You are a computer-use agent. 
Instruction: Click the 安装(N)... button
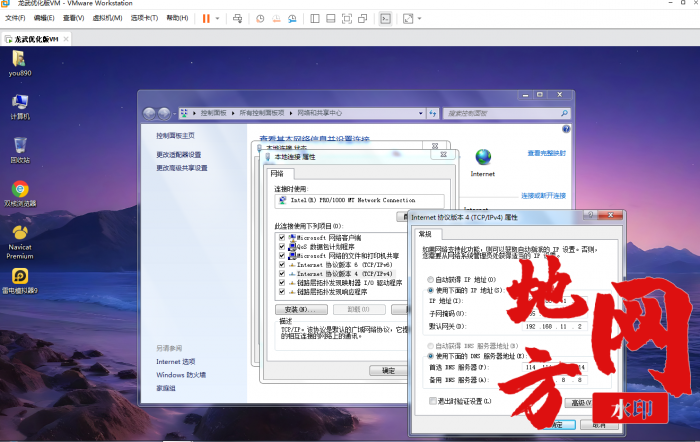coord(301,309)
